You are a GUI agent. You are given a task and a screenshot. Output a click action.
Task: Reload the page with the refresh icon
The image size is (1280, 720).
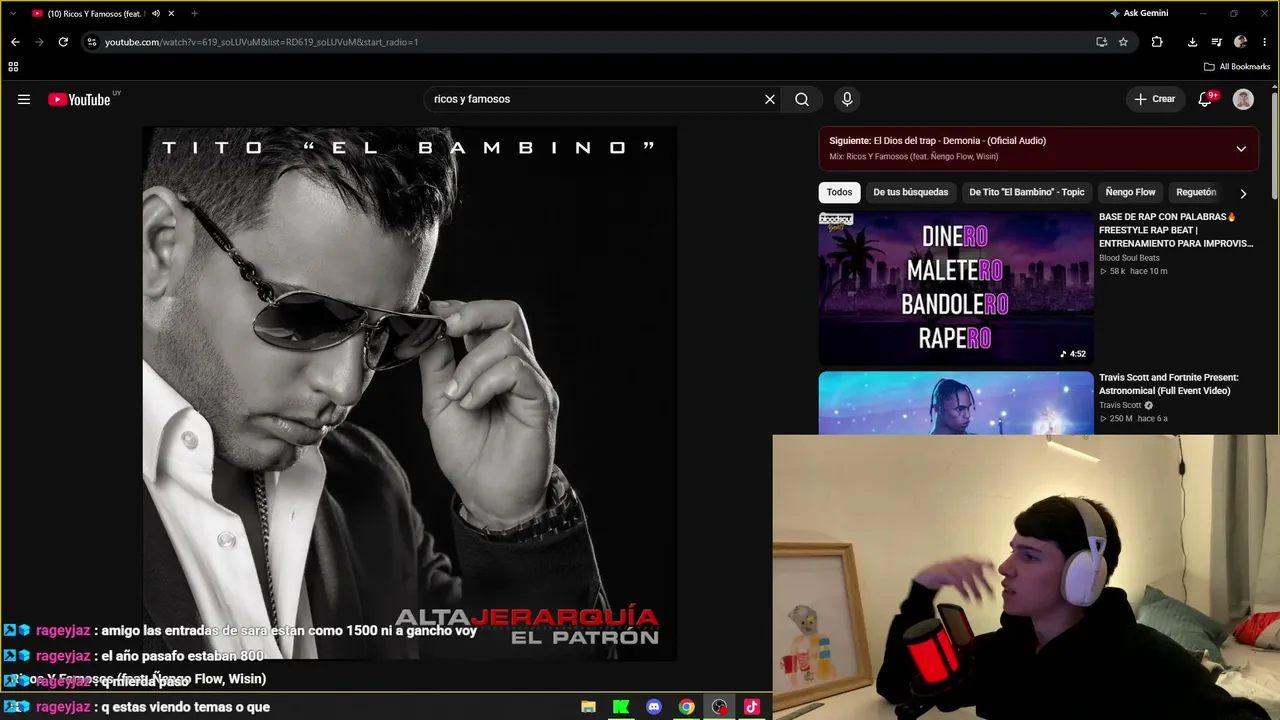click(x=63, y=42)
